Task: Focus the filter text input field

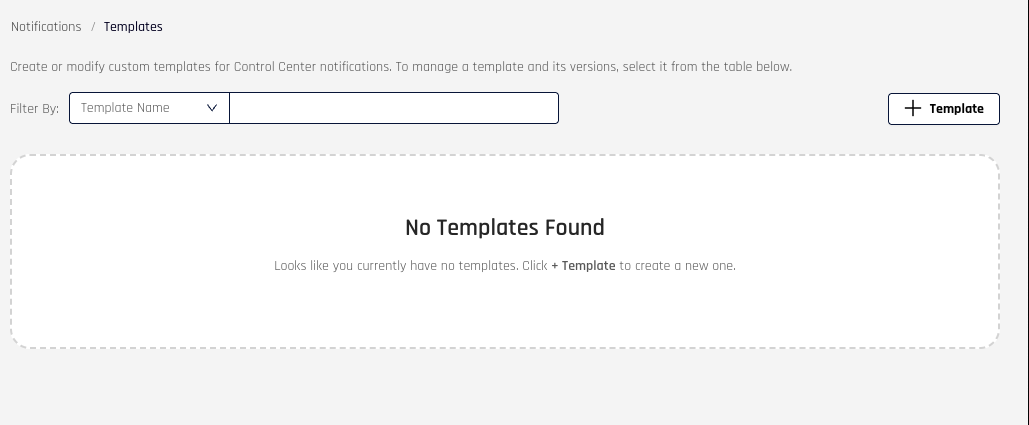Action: click(394, 108)
